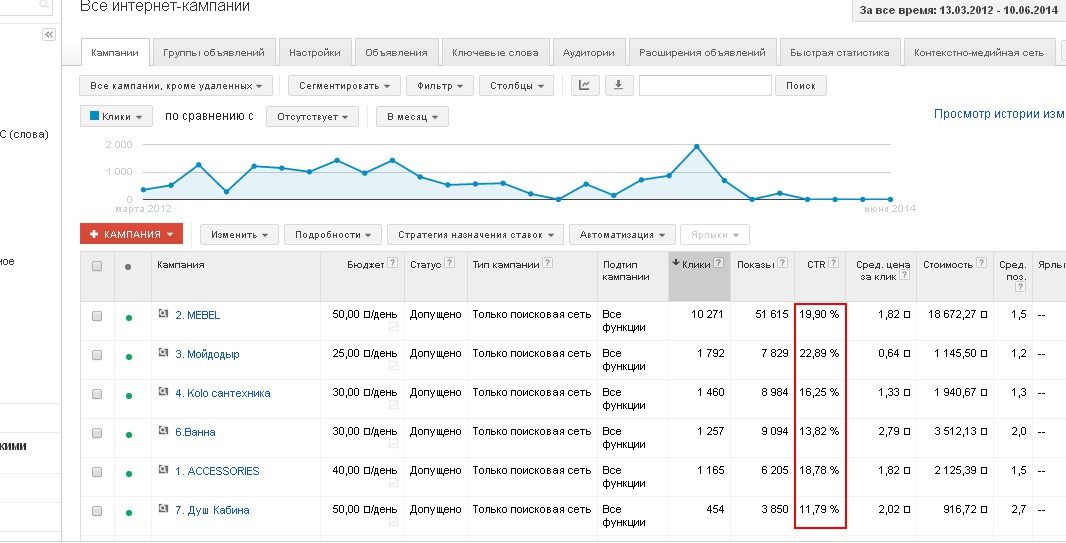
Task: Collapse the left sidebar panel
Action: click(x=49, y=34)
